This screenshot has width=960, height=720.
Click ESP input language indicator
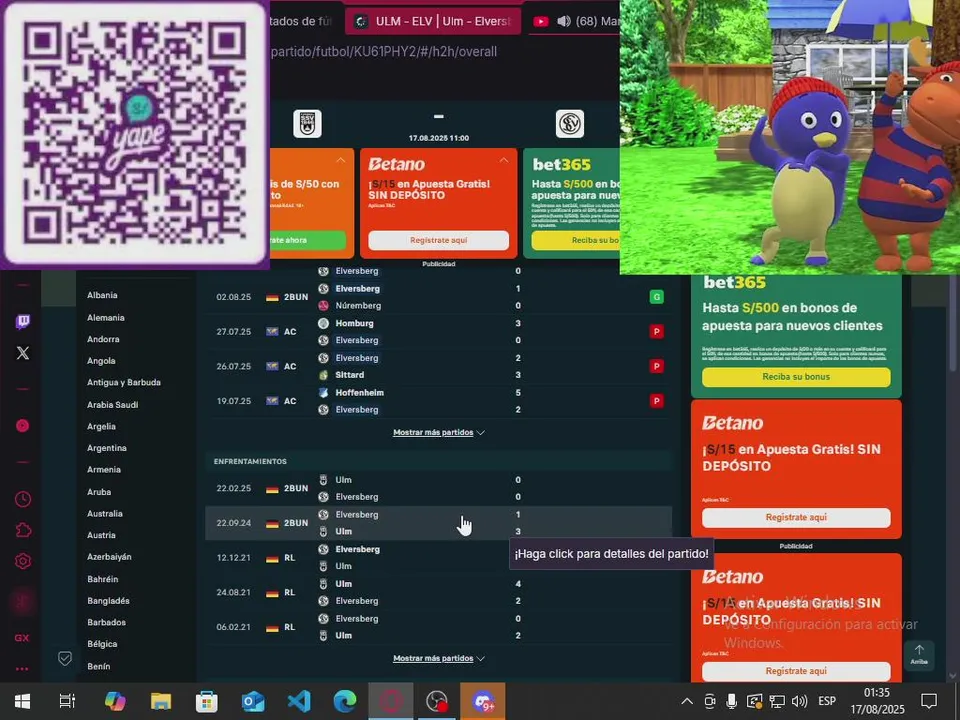(827, 701)
